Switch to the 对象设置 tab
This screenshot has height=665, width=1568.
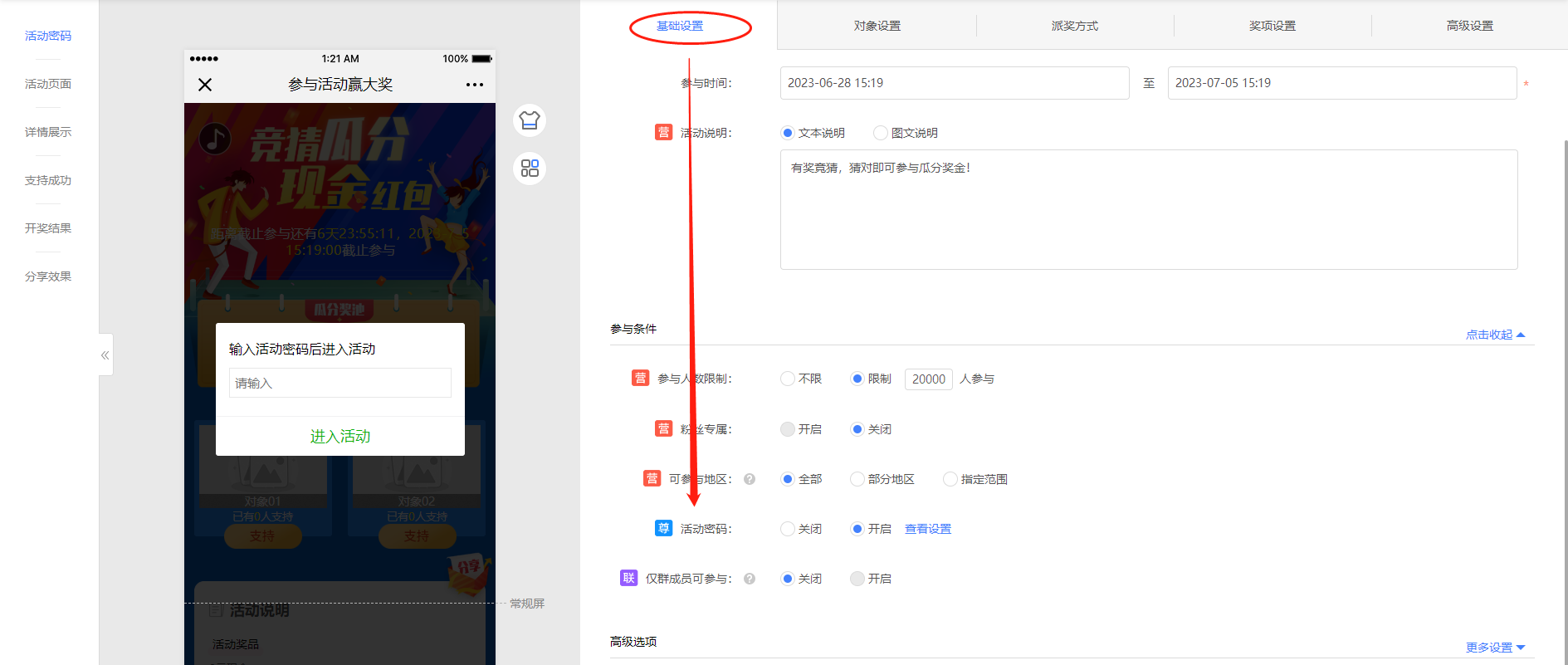tap(877, 26)
